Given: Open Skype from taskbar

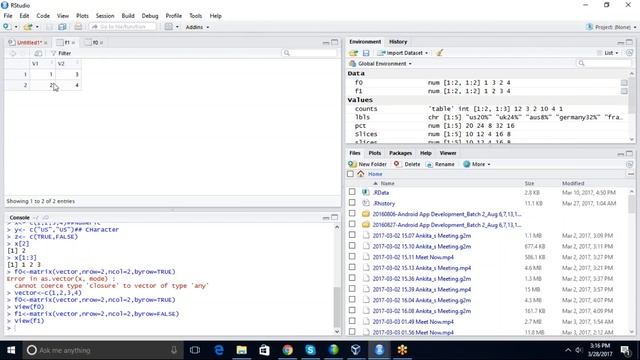Looking at the screenshot, I should coord(310,350).
